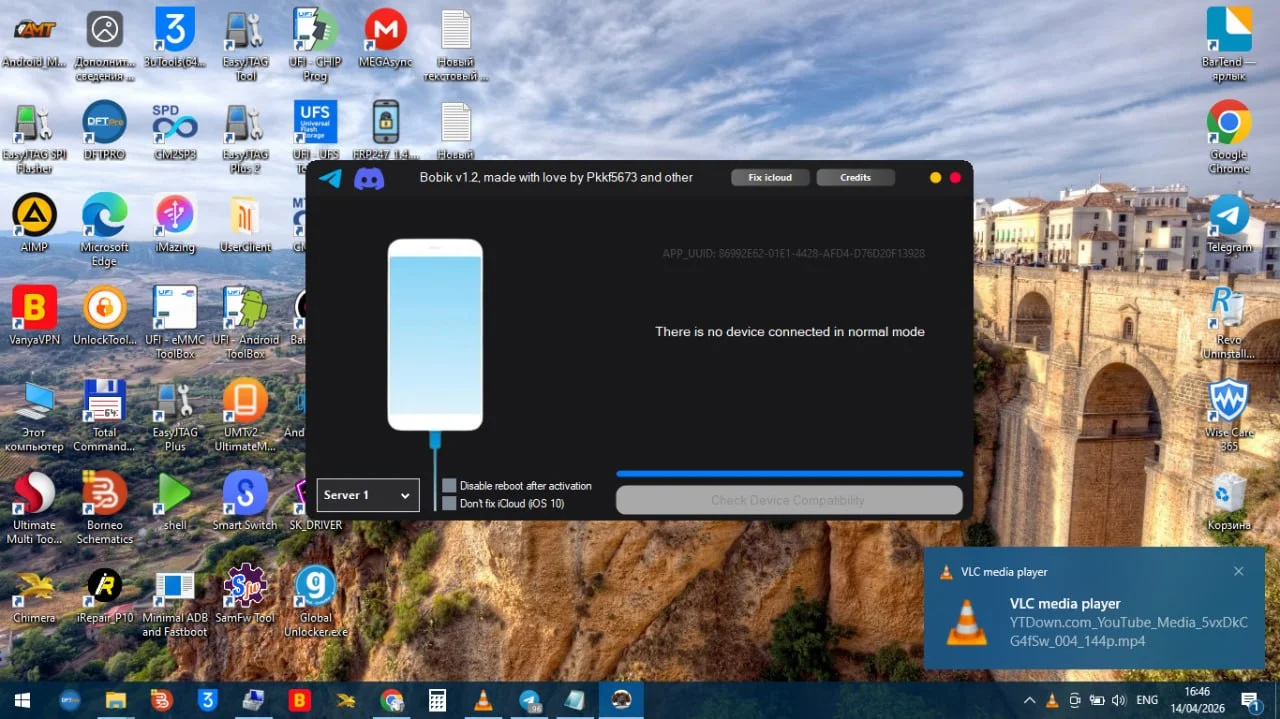Click the phone illustration in Bobik

[x=435, y=335]
